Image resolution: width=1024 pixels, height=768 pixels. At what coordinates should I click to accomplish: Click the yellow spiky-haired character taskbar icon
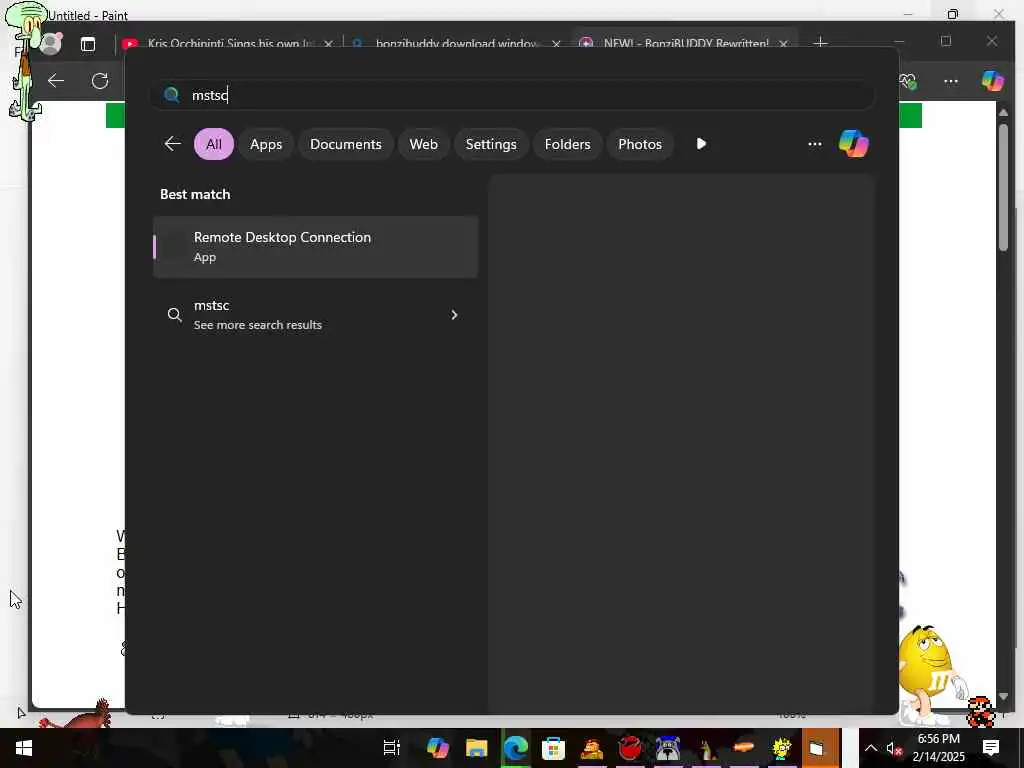tap(781, 748)
